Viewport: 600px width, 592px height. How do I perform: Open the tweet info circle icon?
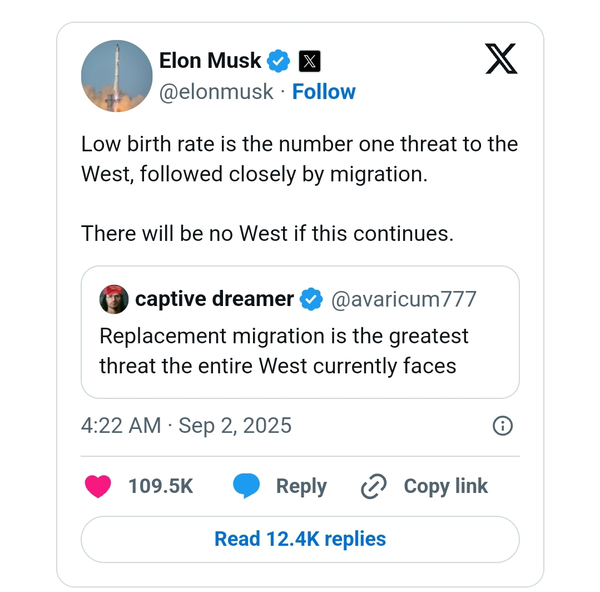tap(503, 426)
